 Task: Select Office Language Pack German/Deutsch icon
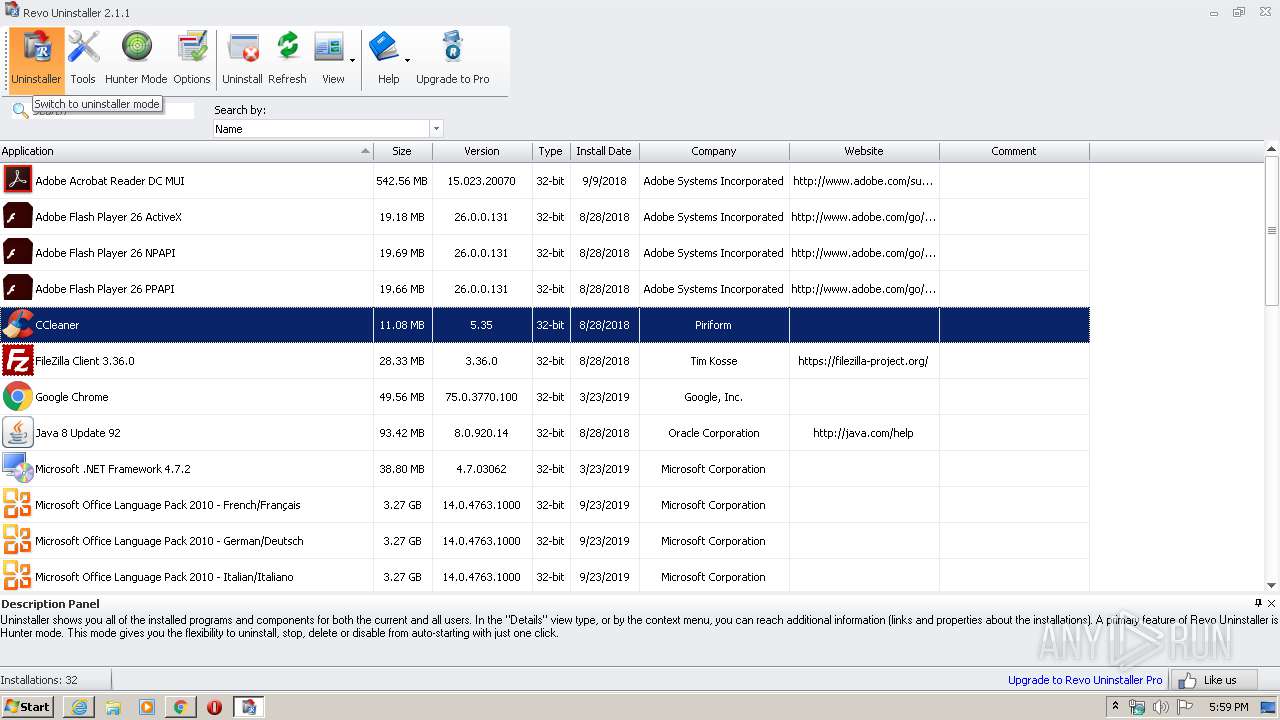pyautogui.click(x=18, y=541)
